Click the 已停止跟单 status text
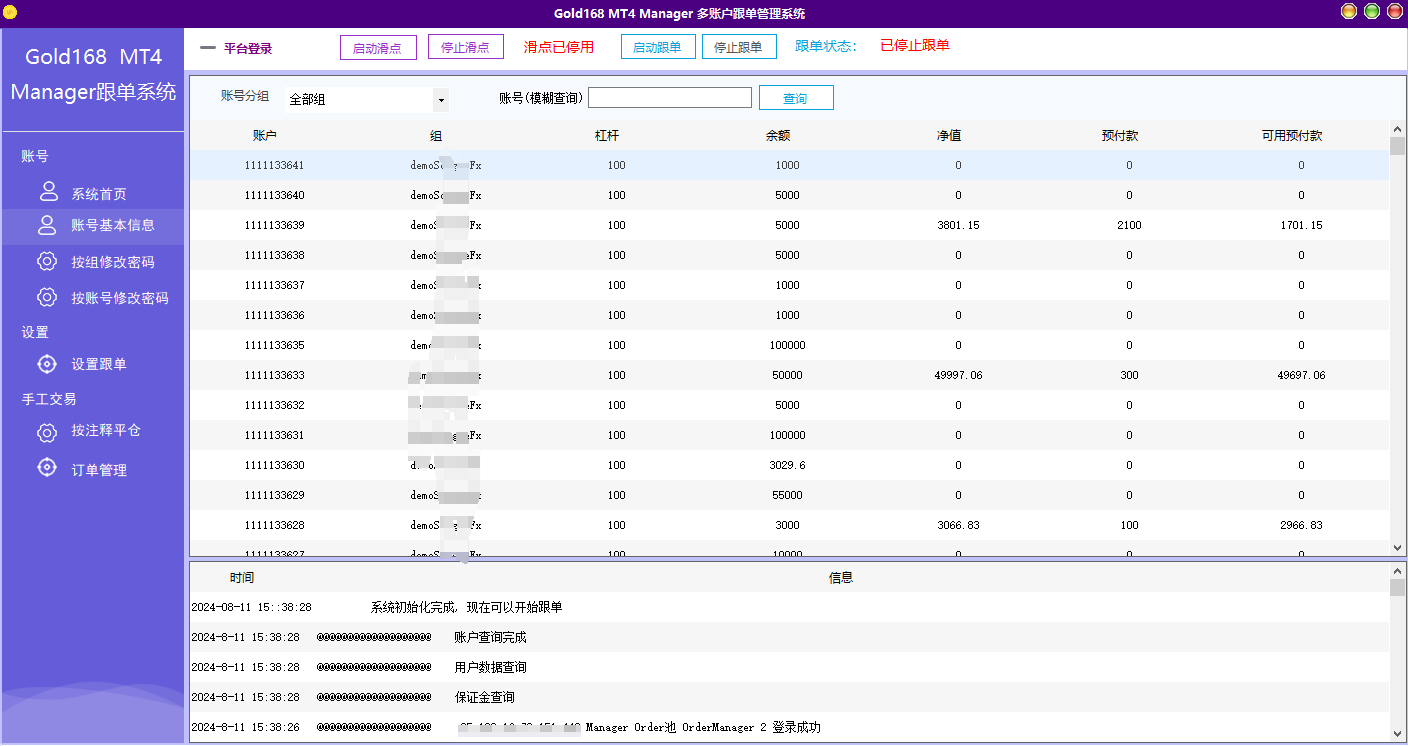Image resolution: width=1408 pixels, height=746 pixels. coord(915,45)
